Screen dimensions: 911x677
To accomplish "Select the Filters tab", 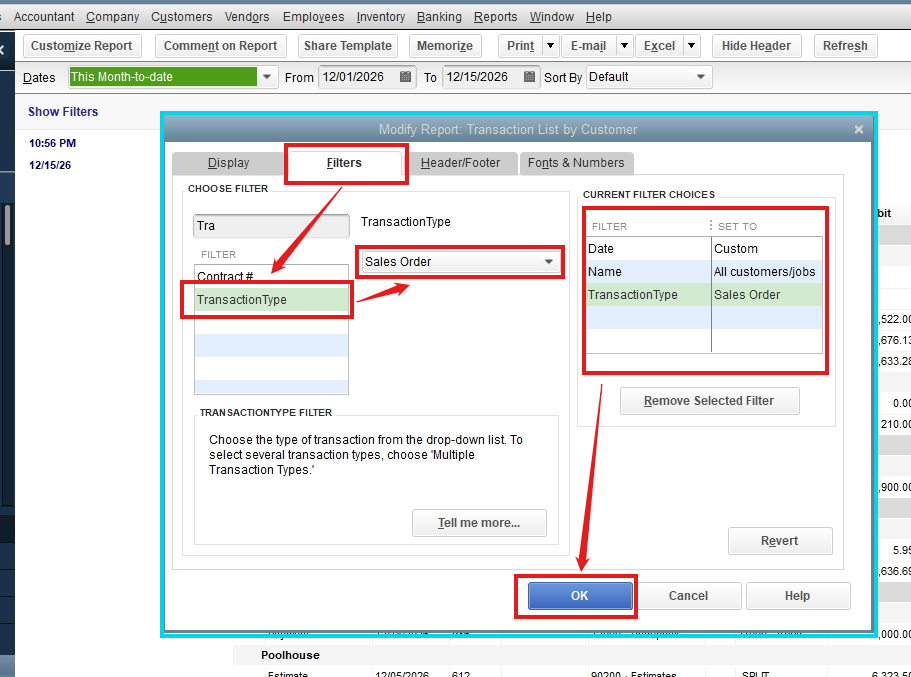I will [x=344, y=163].
